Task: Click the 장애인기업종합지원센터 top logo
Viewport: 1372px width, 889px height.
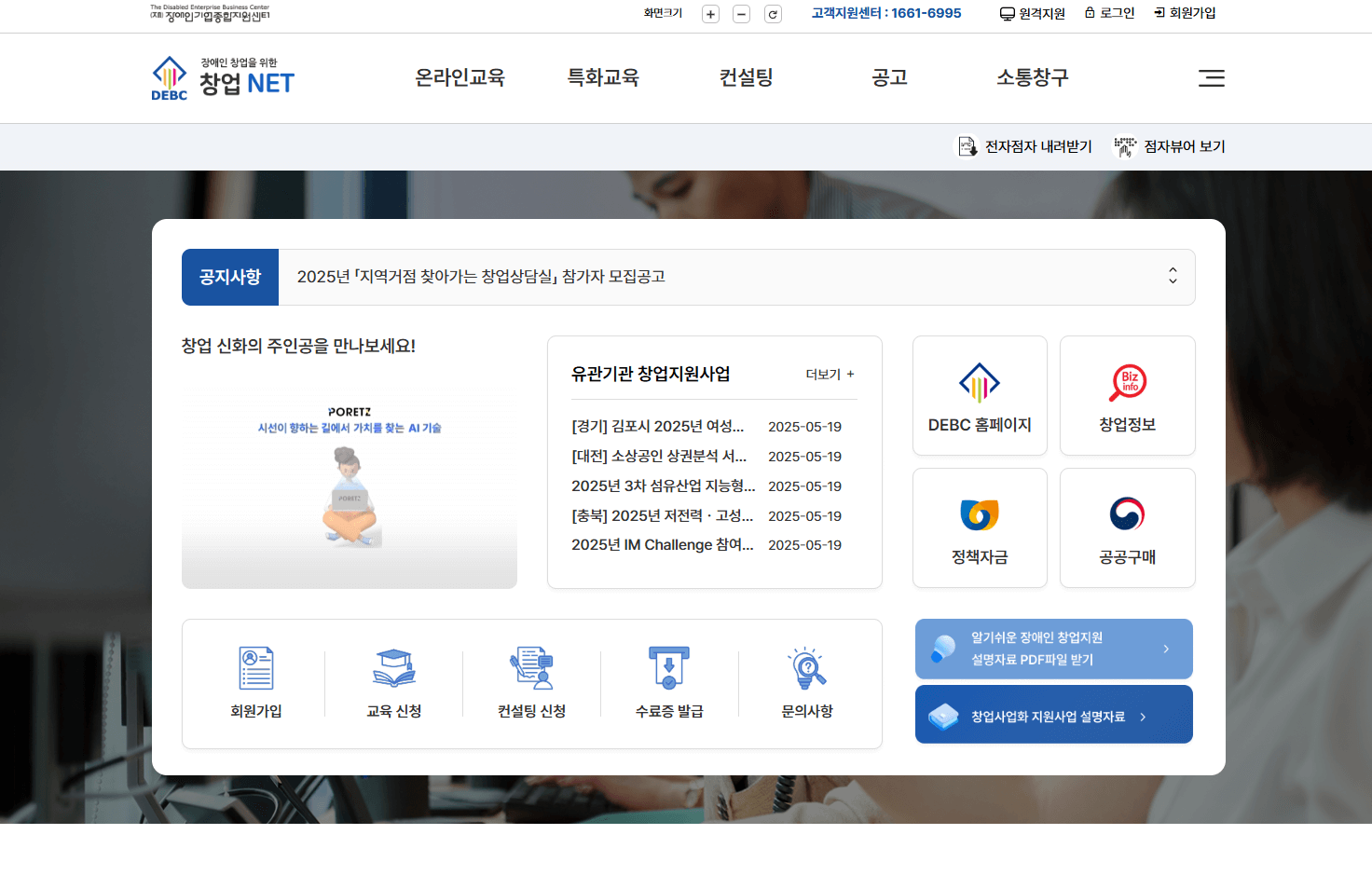Action: coord(210,13)
